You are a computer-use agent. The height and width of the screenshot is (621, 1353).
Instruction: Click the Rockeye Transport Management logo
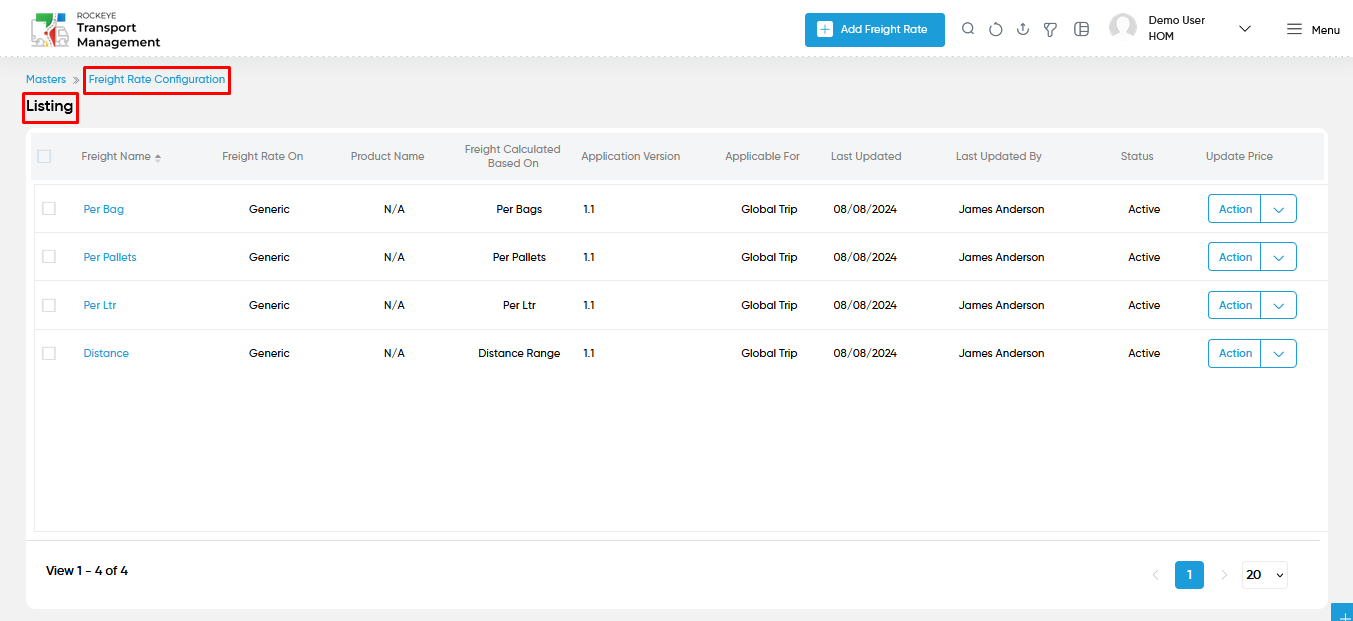[95, 30]
